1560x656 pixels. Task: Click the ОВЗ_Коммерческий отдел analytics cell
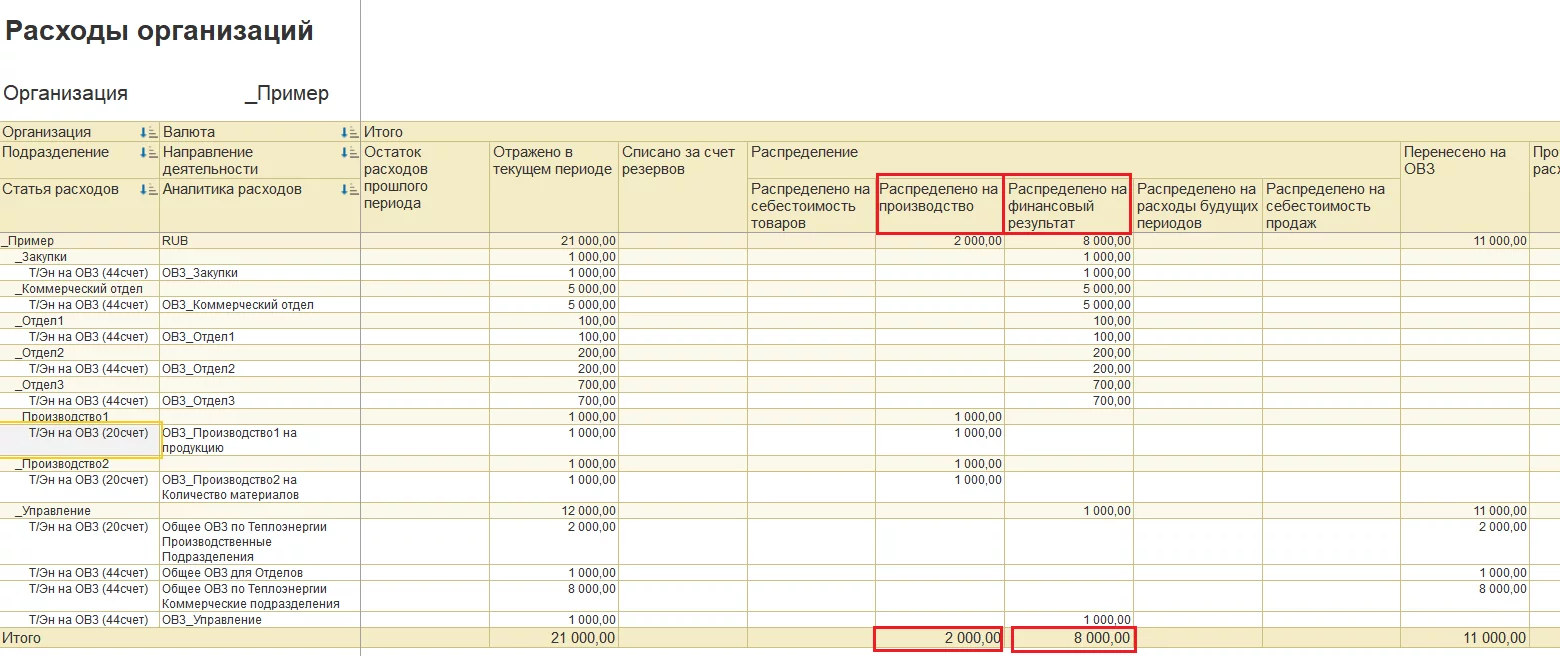pos(260,305)
